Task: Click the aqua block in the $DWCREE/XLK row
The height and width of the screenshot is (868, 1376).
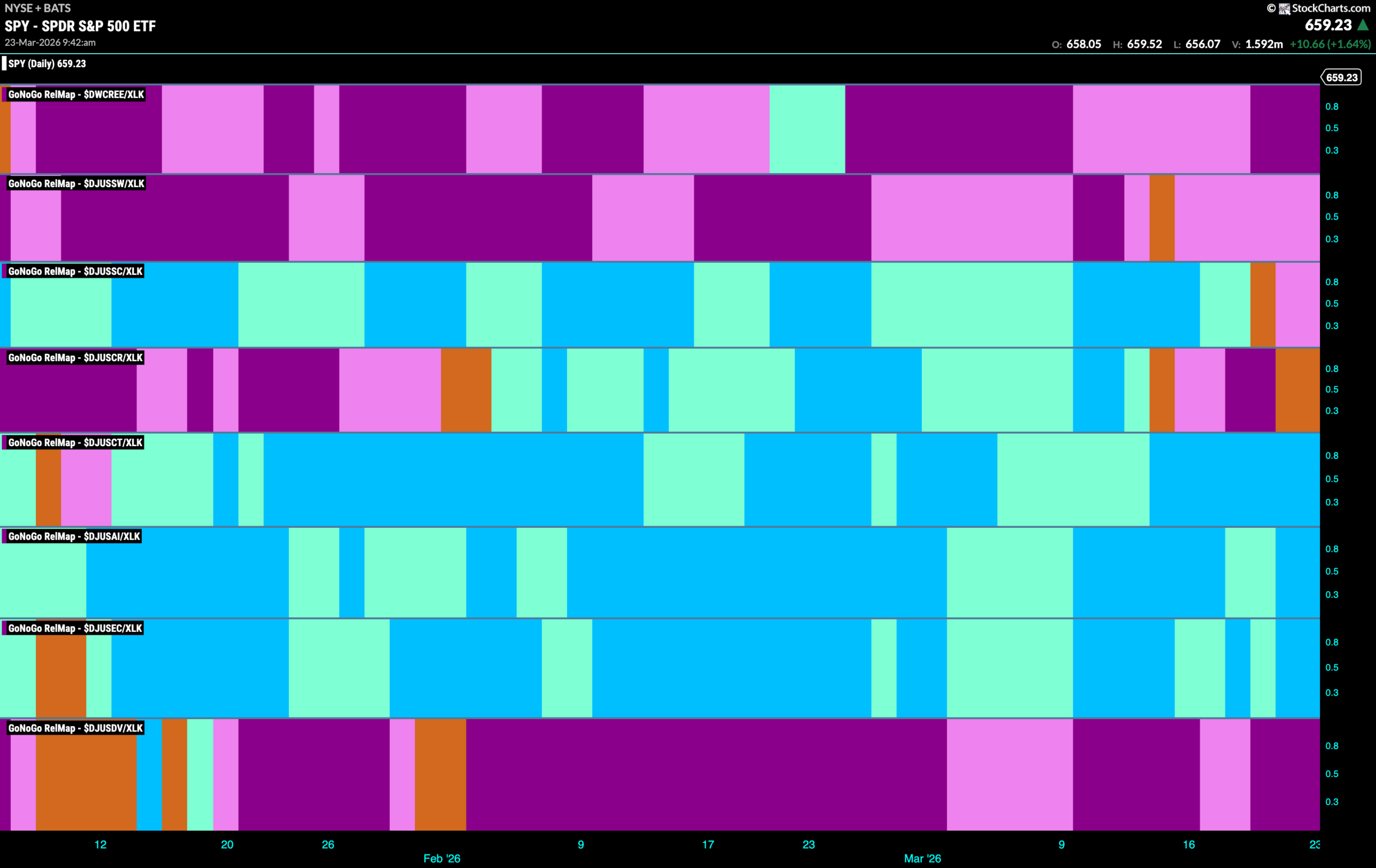Action: tap(807, 129)
